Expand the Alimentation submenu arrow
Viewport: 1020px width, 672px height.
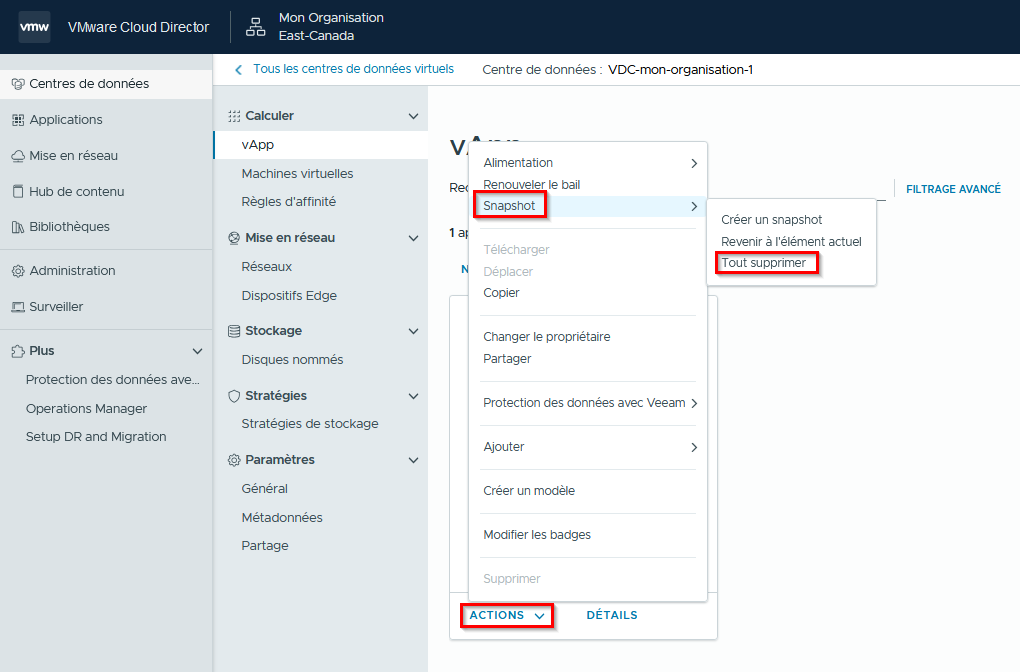coord(694,163)
